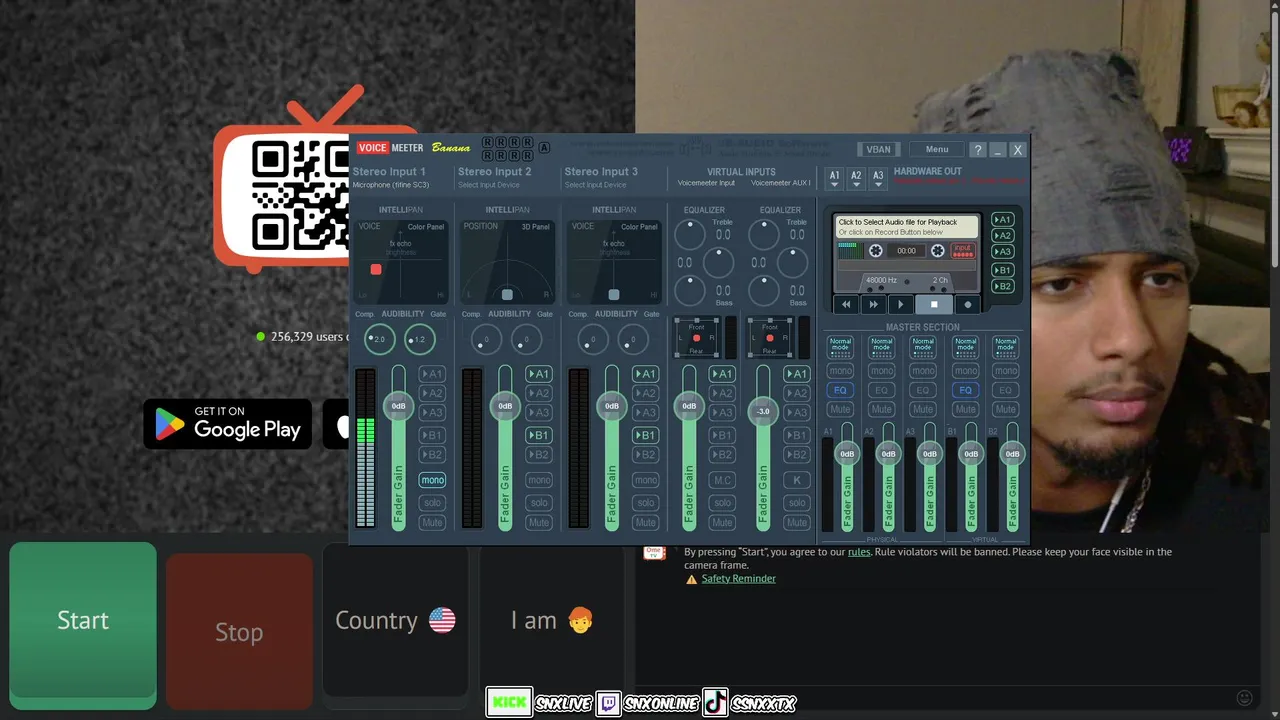Click the Get it on Google Play badge
Screen dimensions: 1280x720
tap(228, 424)
